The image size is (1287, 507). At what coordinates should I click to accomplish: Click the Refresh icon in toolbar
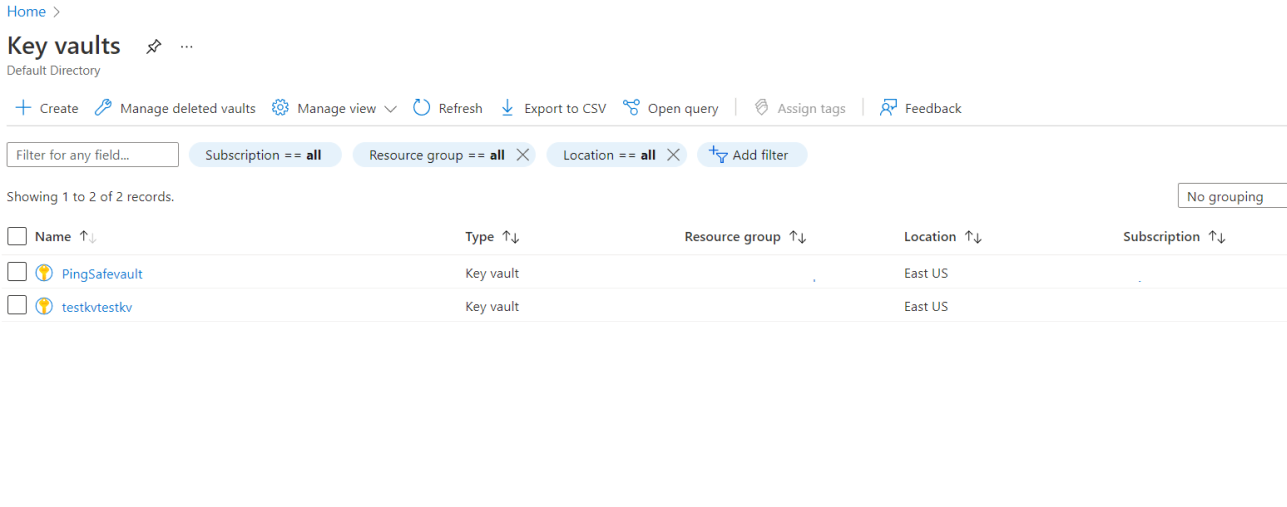(422, 108)
